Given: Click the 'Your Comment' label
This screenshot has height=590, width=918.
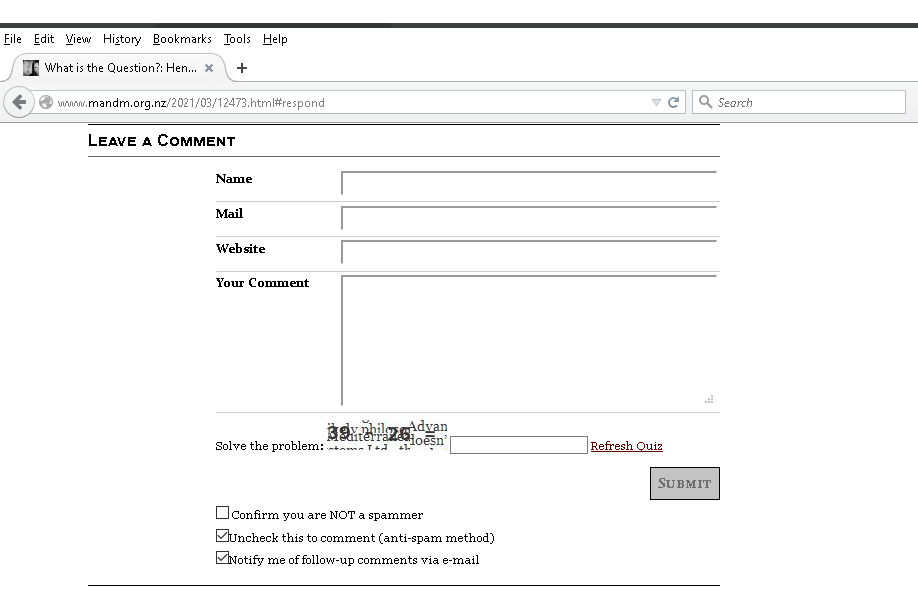Looking at the screenshot, I should (262, 283).
